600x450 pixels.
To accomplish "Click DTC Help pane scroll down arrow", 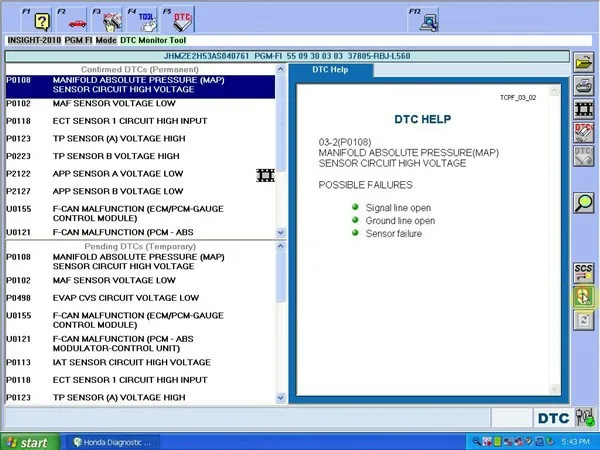I will click(554, 389).
